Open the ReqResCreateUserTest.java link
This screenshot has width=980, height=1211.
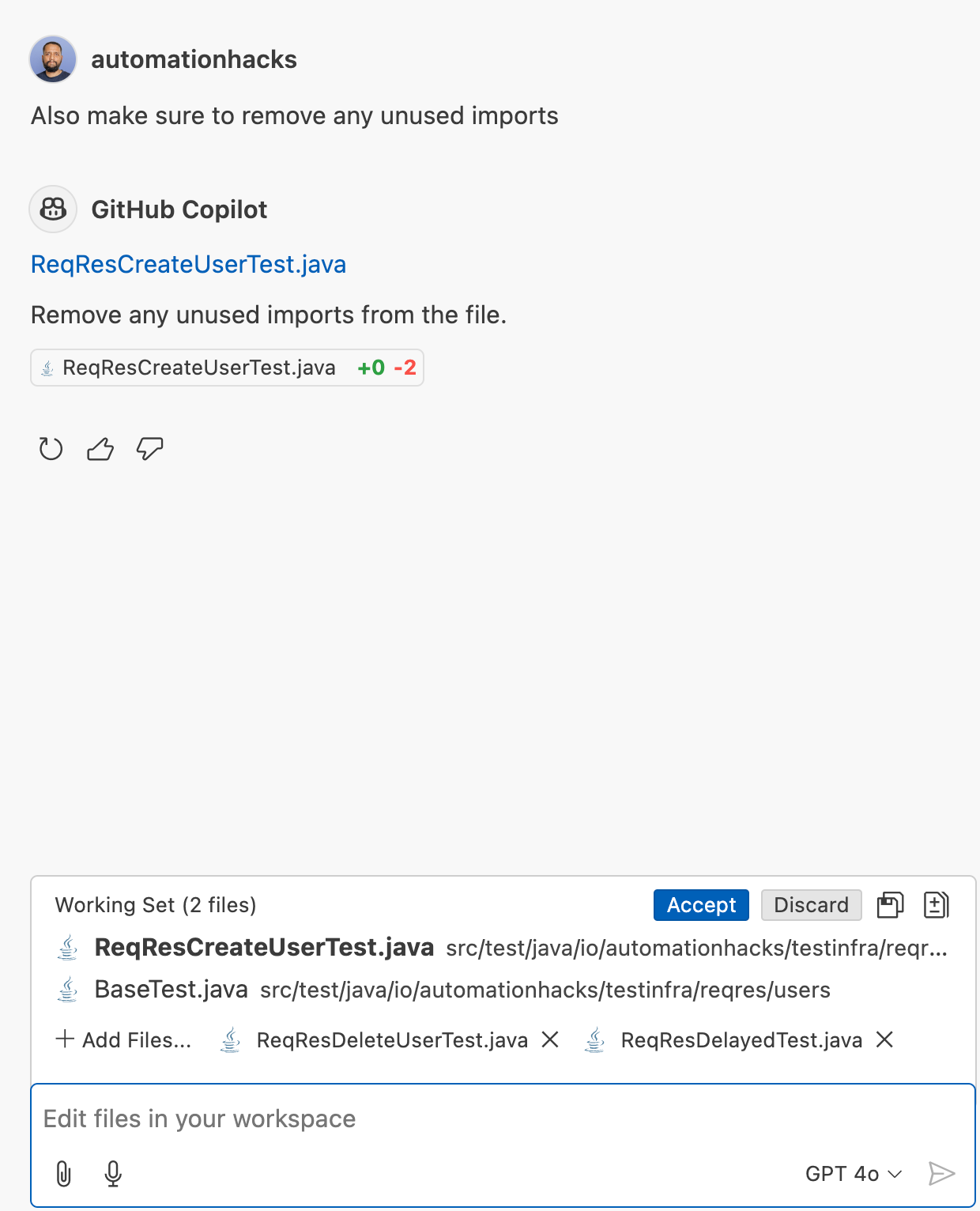tap(187, 263)
